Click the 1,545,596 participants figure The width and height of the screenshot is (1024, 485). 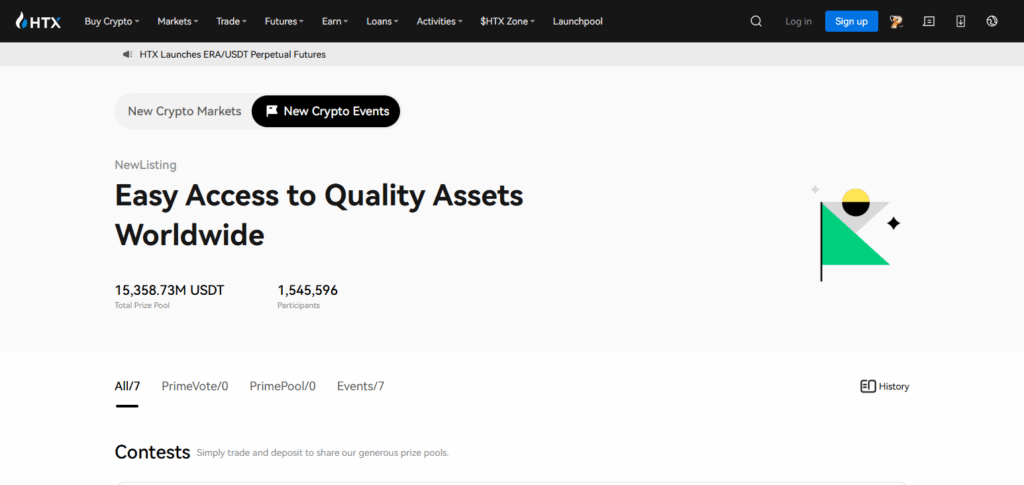point(308,290)
